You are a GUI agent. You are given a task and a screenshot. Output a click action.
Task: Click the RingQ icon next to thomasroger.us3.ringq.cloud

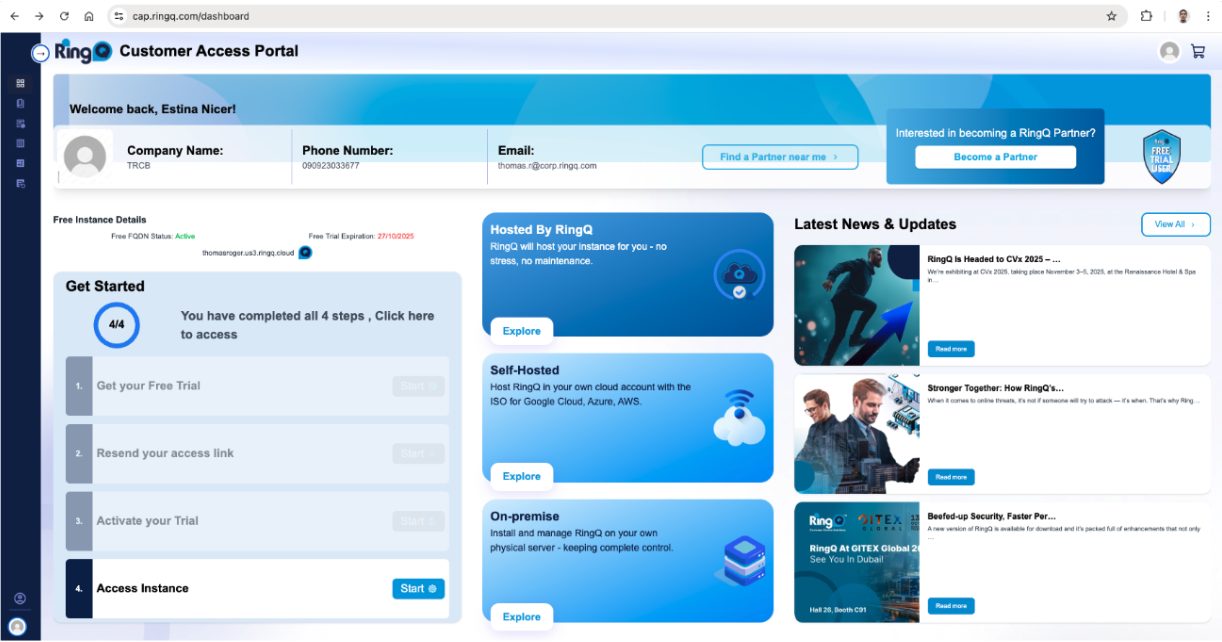pos(305,253)
